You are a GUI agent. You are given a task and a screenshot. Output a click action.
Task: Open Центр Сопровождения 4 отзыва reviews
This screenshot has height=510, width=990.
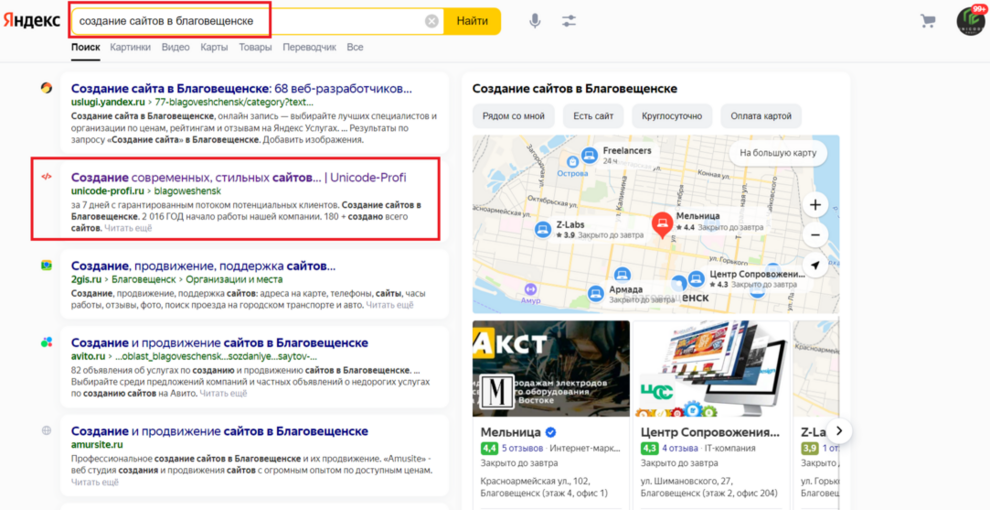point(680,449)
